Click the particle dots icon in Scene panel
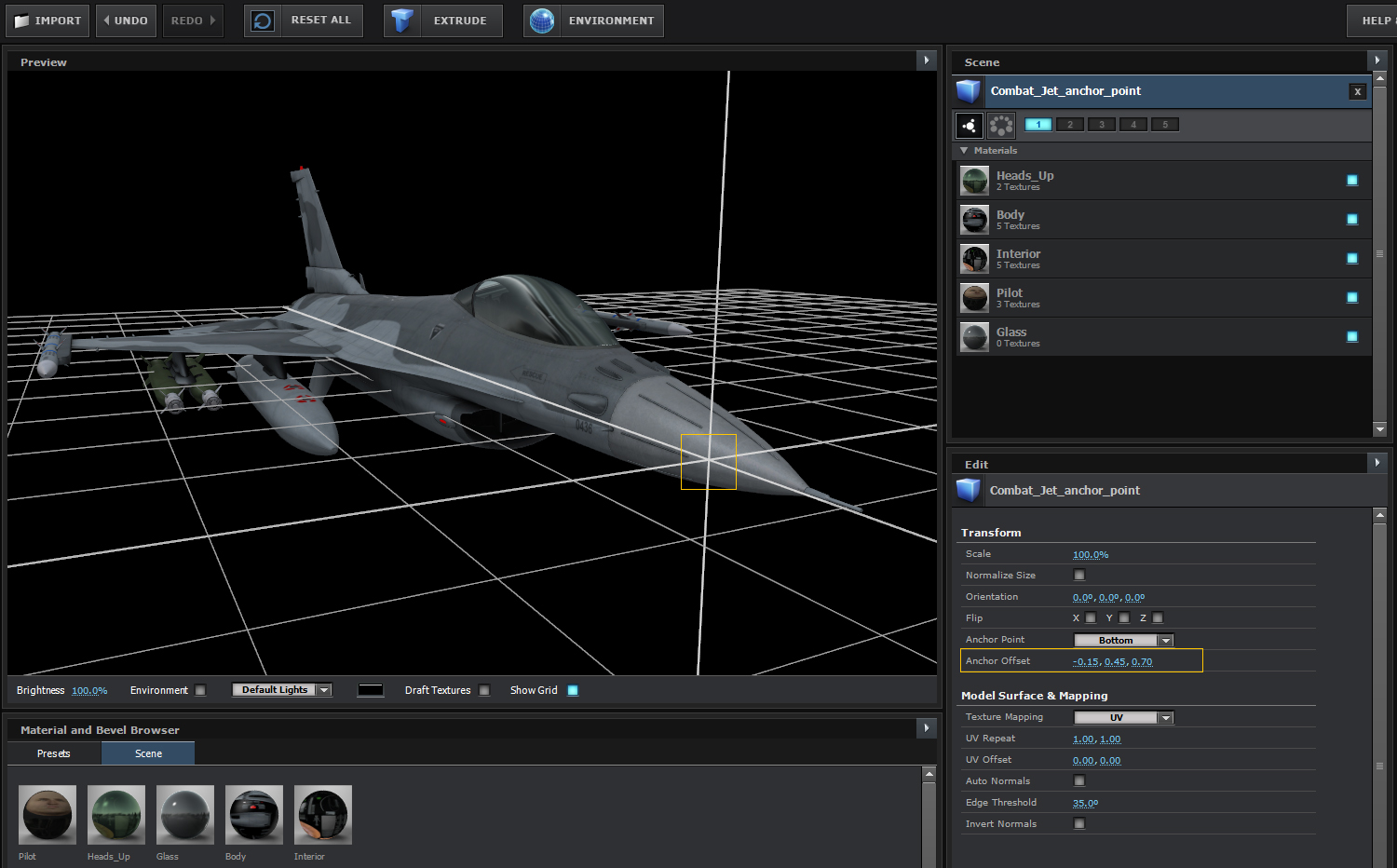Screen dimensions: 1397x868 click(970, 125)
